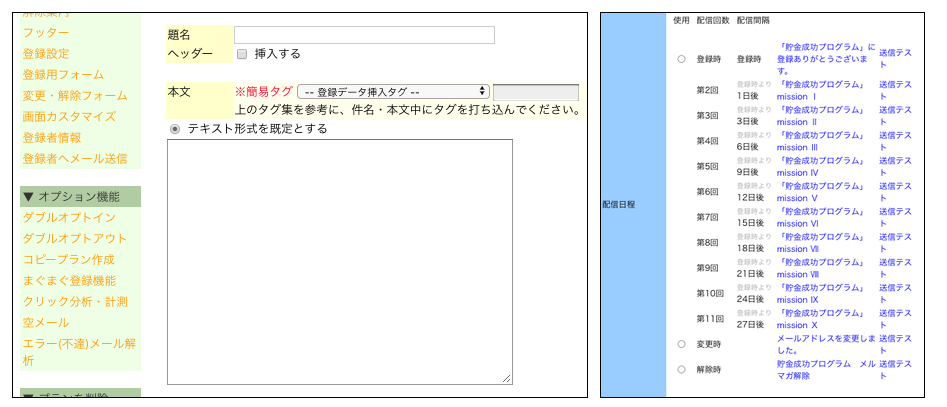Open the mission Ⅷ mail link

pyautogui.click(x=821, y=268)
